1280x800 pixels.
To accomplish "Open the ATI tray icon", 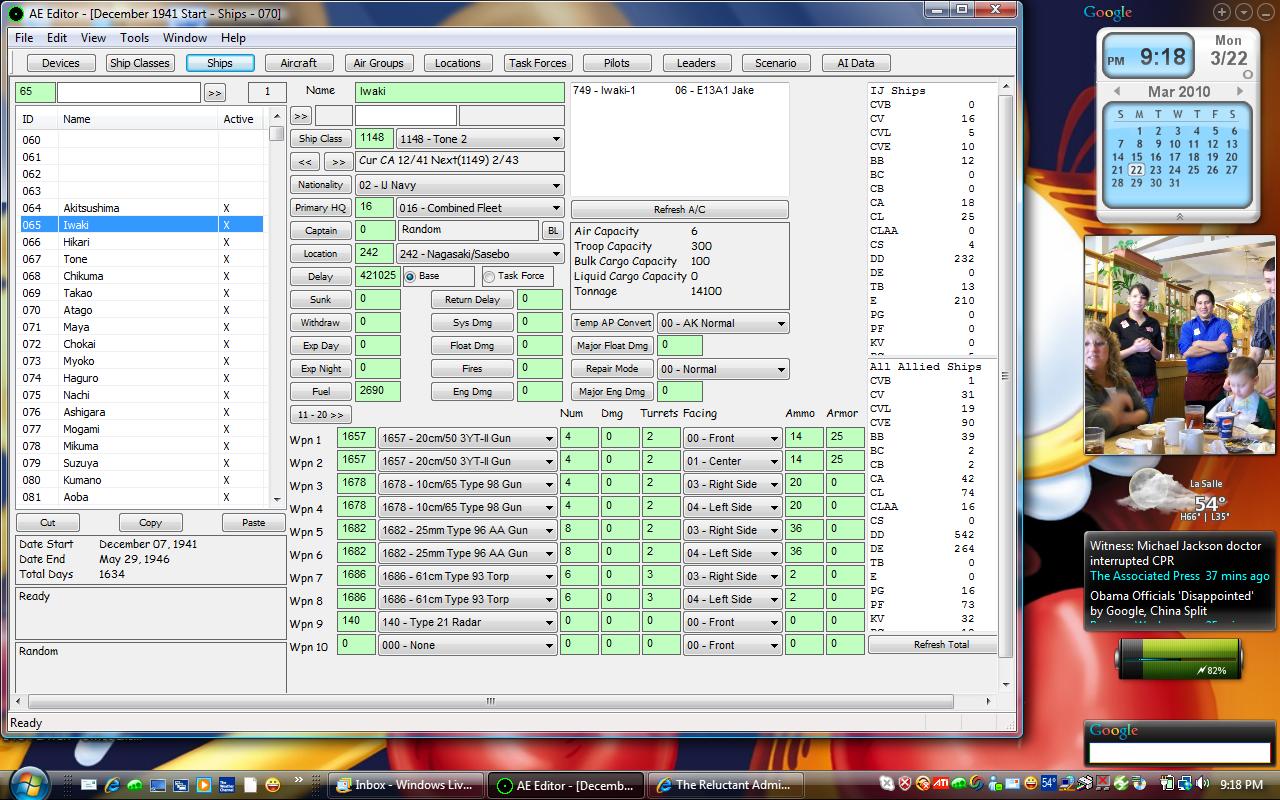I will pos(941,783).
